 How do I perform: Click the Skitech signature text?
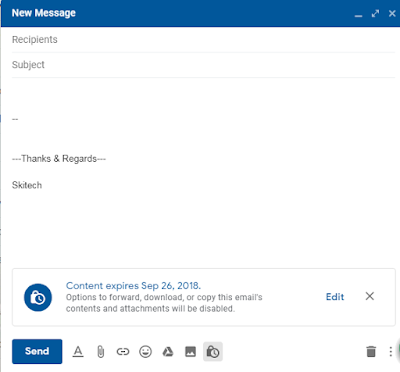[27, 185]
